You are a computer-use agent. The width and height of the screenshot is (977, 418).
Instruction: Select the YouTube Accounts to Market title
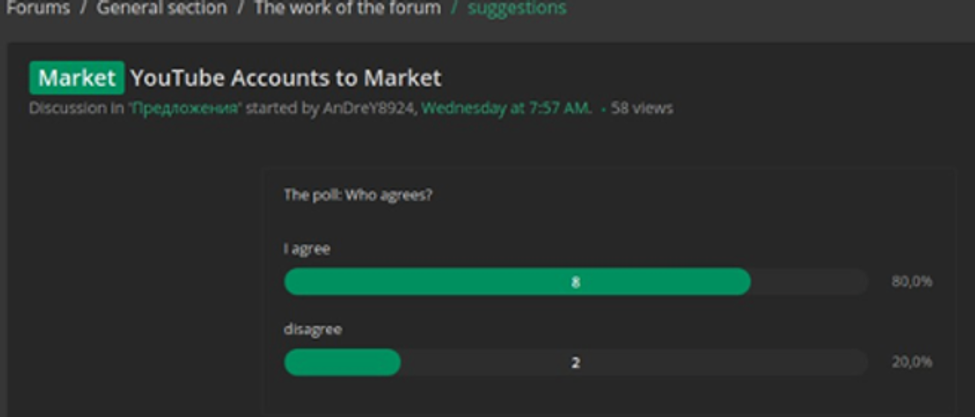(286, 78)
